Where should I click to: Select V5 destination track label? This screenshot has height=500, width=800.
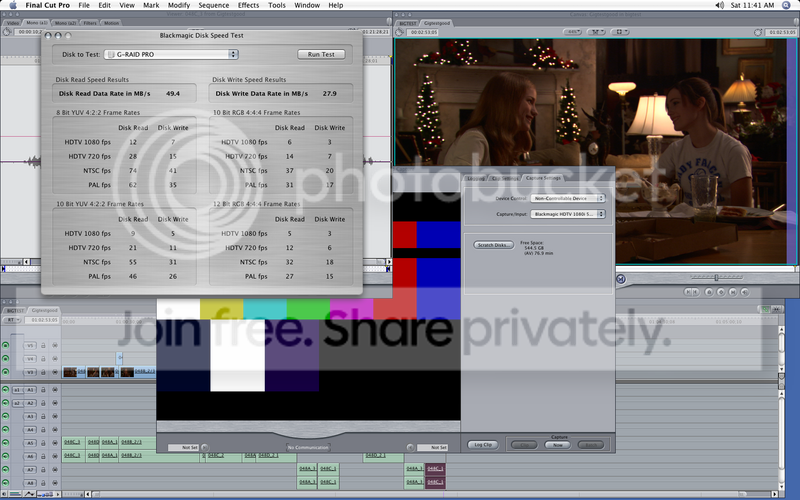30,345
